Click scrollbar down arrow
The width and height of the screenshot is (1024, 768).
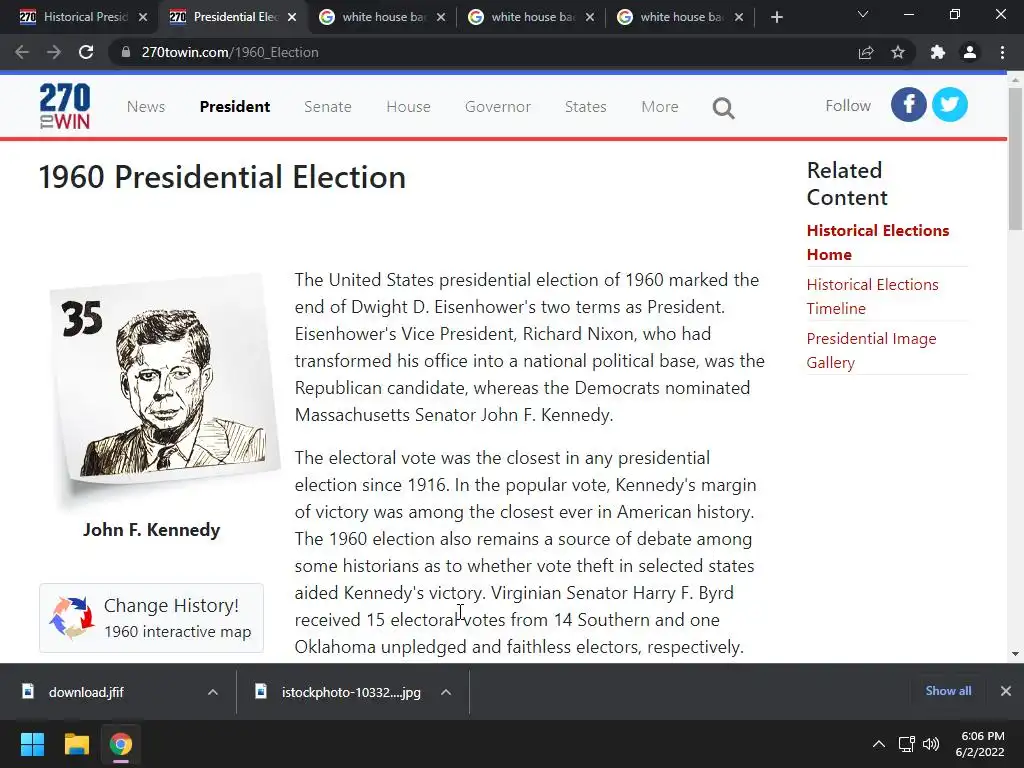[x=1015, y=654]
